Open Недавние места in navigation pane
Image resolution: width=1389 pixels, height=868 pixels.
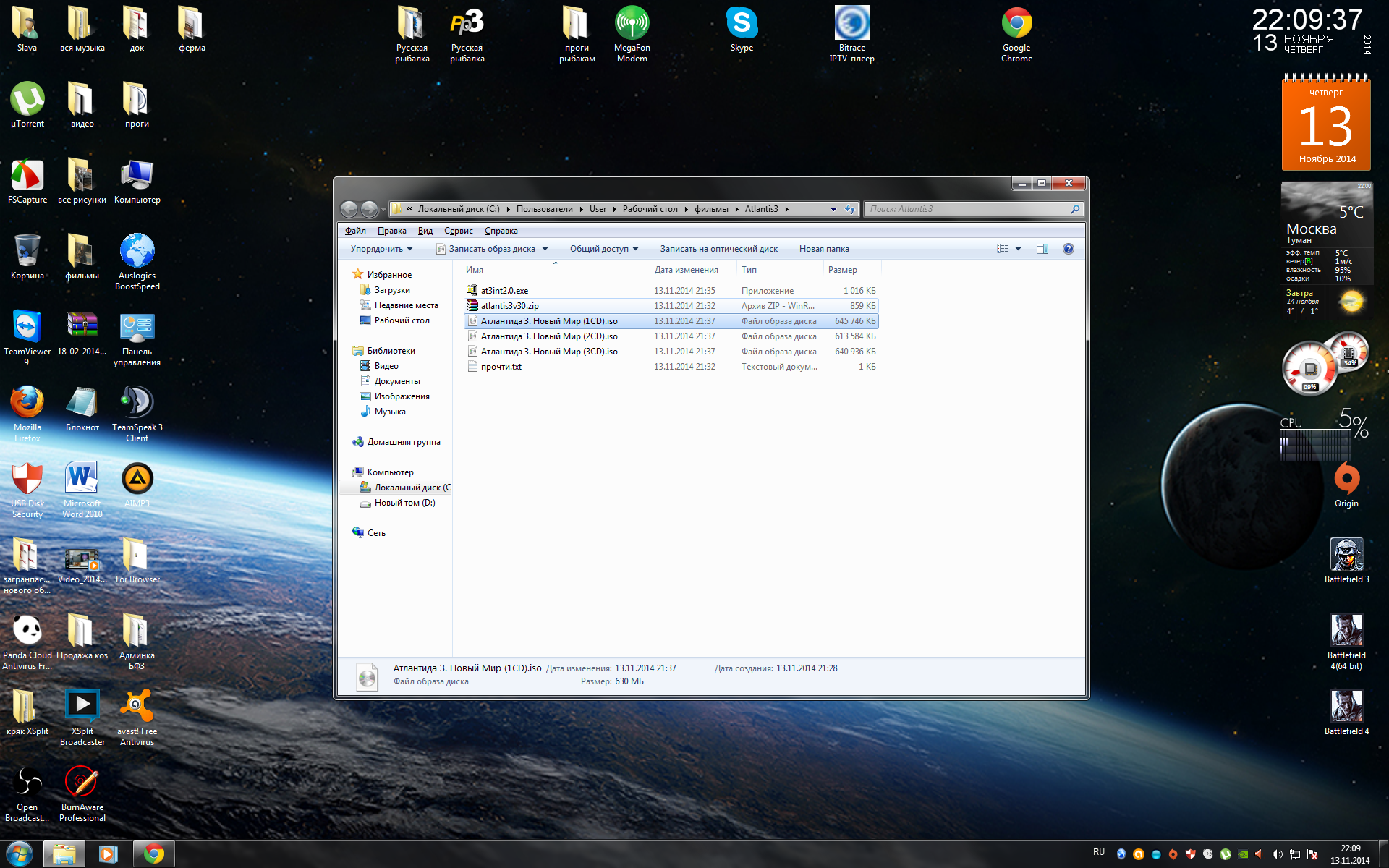pos(406,305)
